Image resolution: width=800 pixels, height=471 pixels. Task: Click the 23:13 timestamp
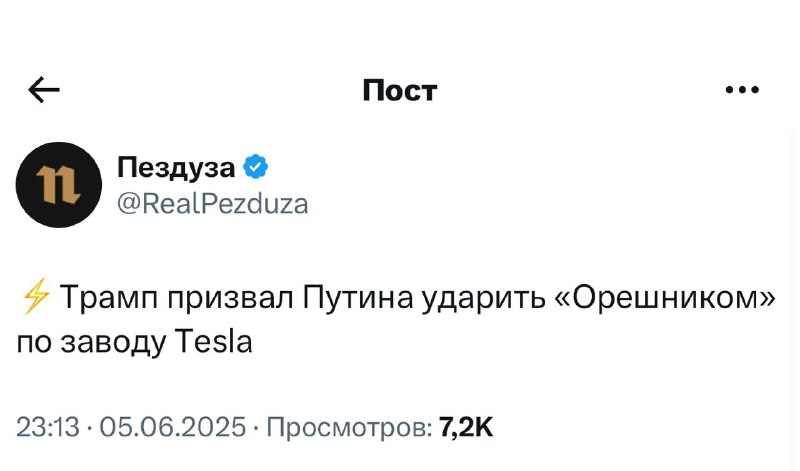[48, 427]
